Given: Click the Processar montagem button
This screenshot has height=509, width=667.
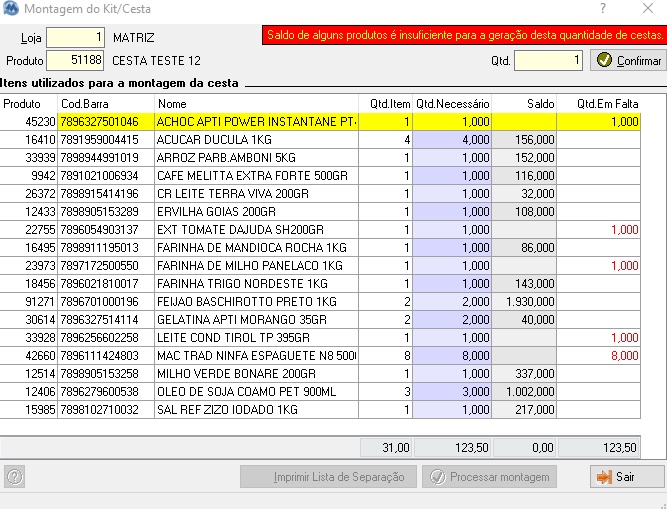Looking at the screenshot, I should [x=490, y=477].
